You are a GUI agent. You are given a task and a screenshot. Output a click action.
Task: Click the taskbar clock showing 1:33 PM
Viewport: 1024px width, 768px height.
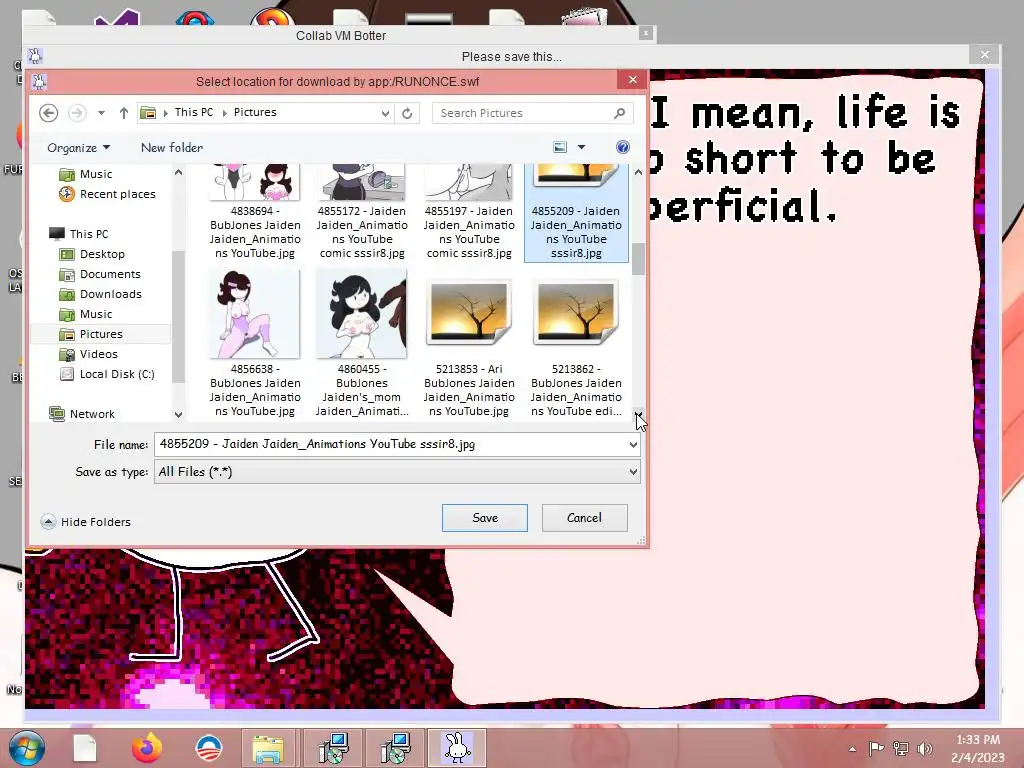point(978,748)
